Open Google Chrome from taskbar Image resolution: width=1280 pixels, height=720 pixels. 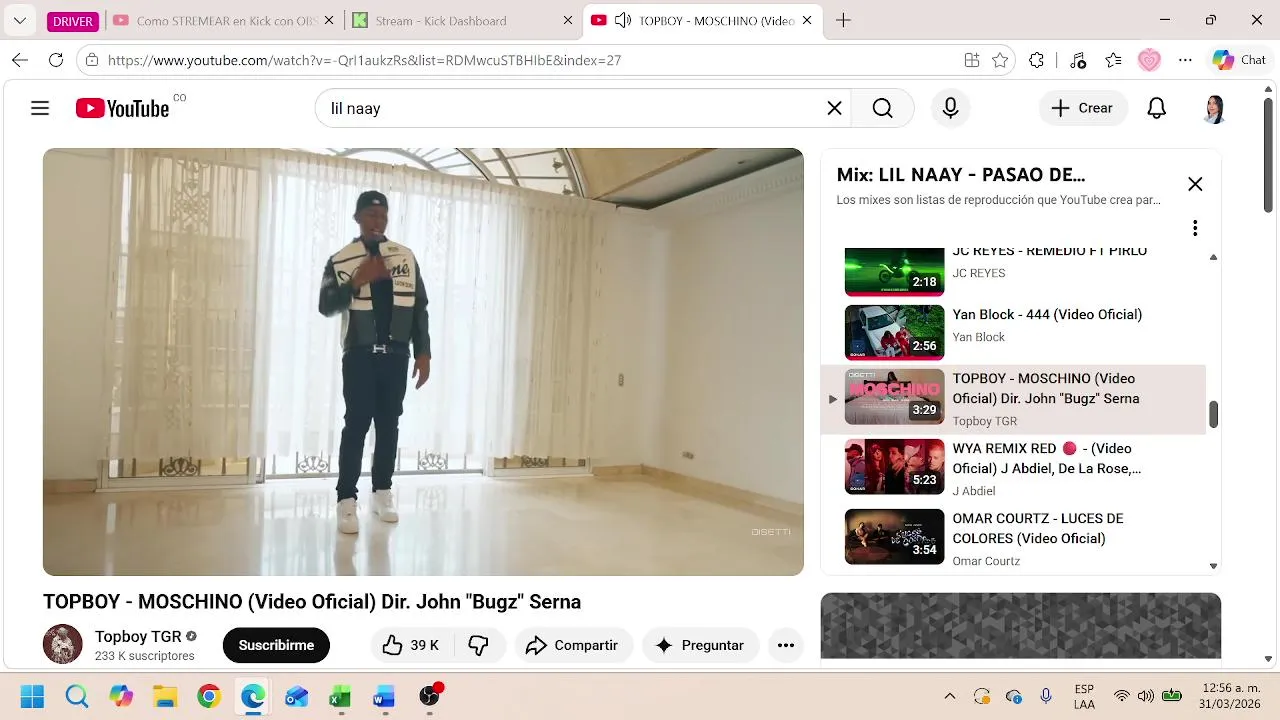tap(209, 696)
